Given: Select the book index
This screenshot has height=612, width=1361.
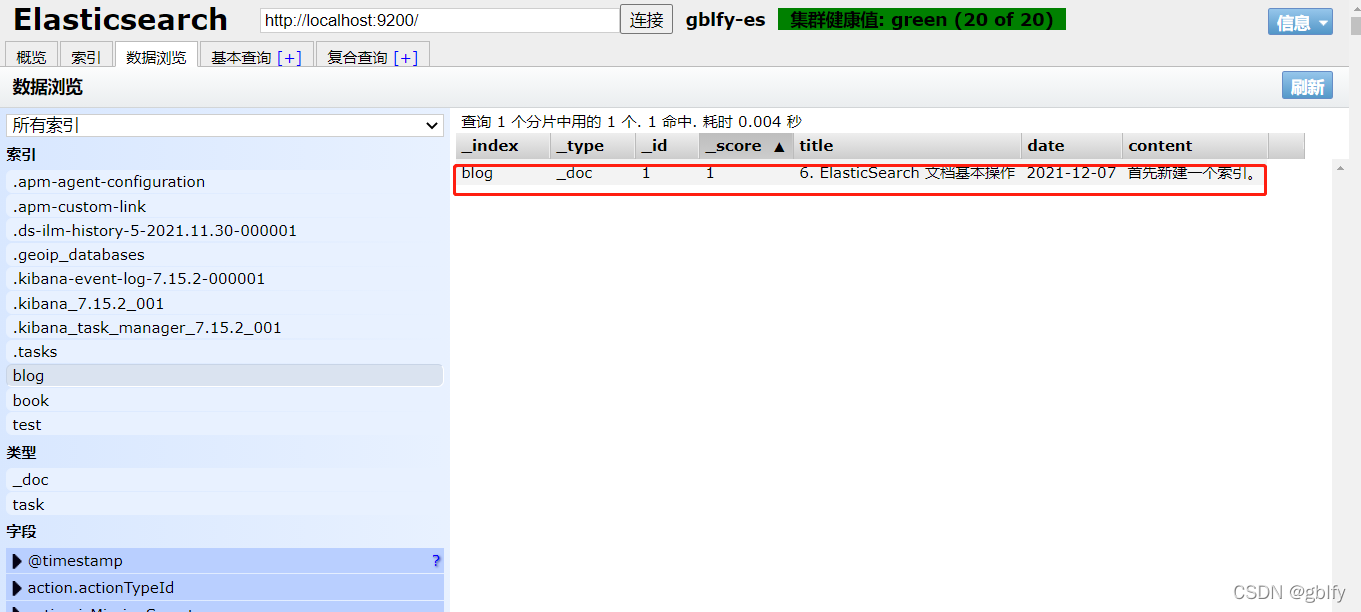Looking at the screenshot, I should coord(225,400).
